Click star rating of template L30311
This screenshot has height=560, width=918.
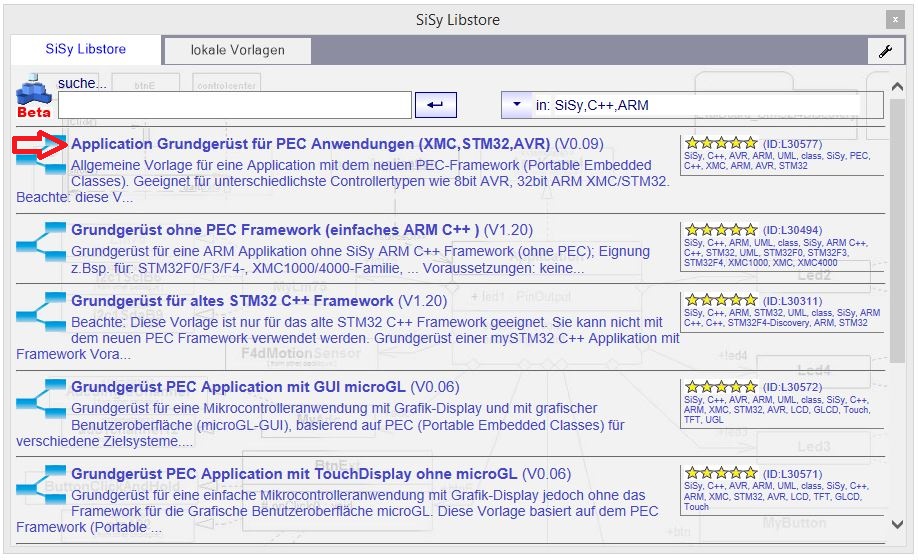[720, 300]
